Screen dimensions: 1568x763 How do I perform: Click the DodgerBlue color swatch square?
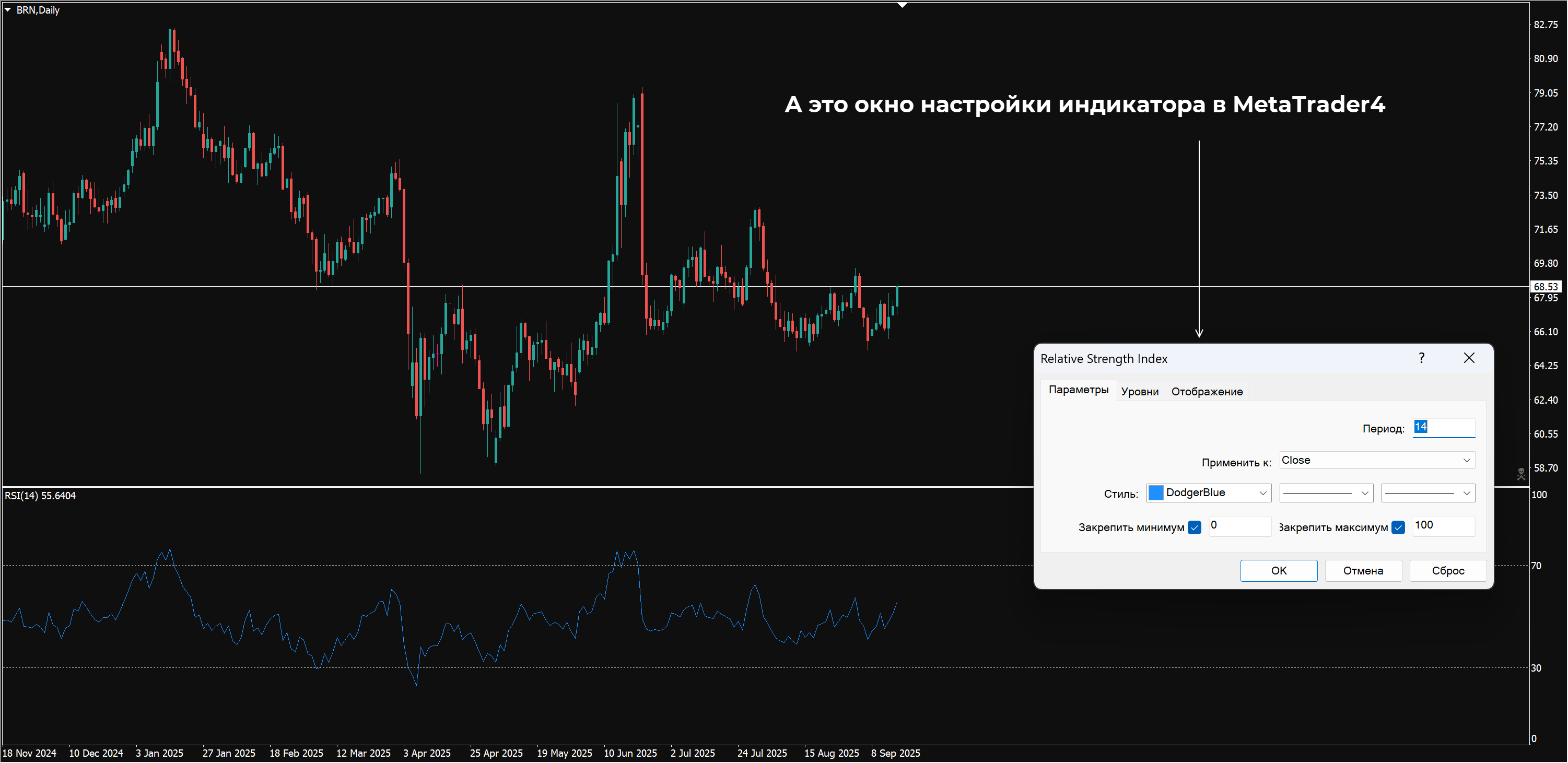pyautogui.click(x=1156, y=493)
